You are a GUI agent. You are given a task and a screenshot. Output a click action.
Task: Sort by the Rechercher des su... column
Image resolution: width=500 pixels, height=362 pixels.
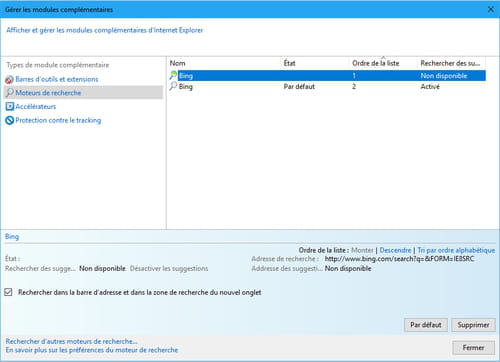[451, 63]
